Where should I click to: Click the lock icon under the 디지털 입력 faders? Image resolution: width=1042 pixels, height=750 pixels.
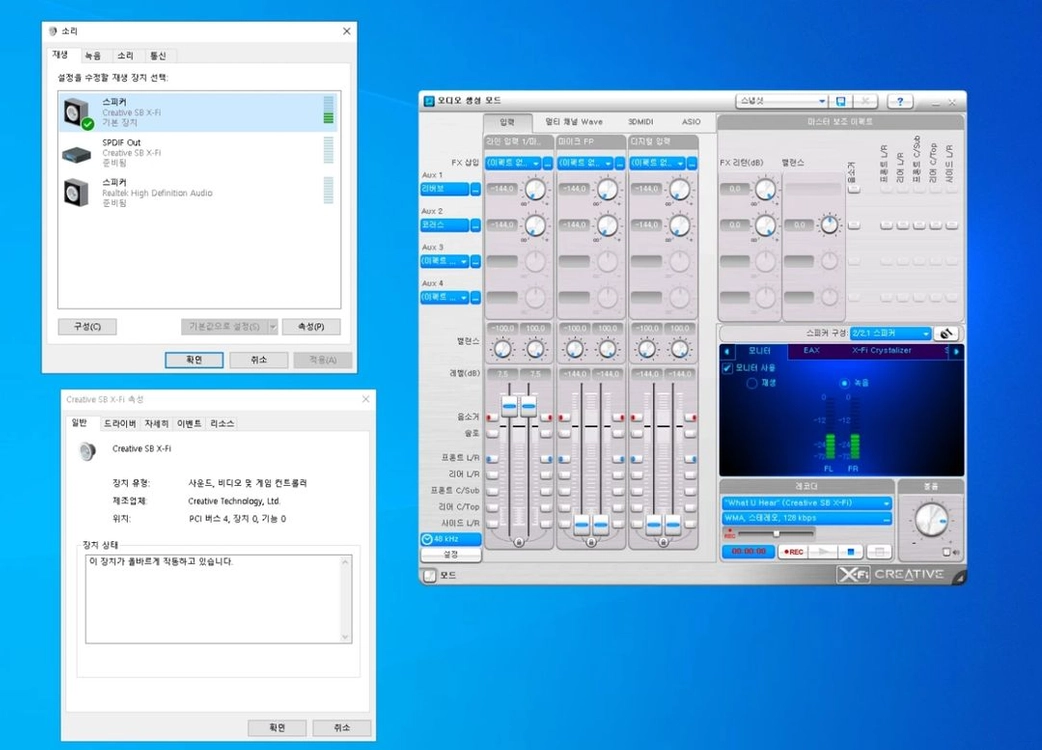click(x=663, y=542)
